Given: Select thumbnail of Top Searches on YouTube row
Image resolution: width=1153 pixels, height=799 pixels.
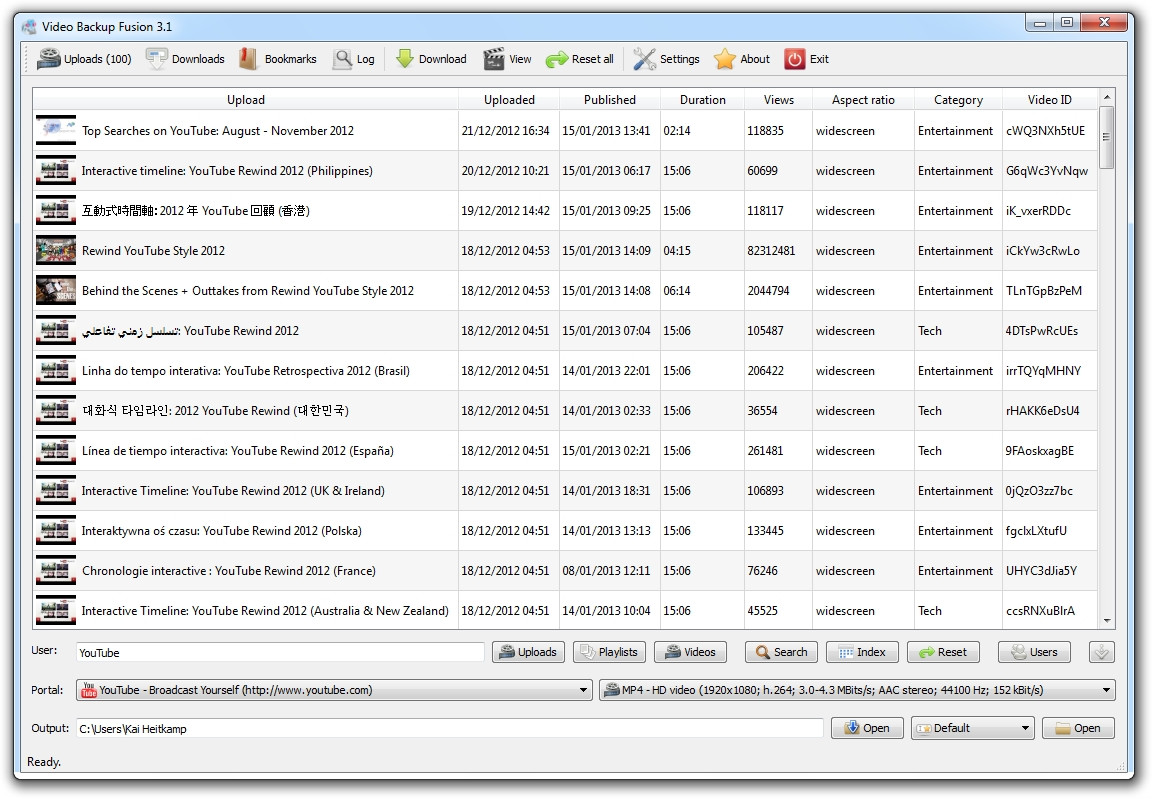Looking at the screenshot, I should point(56,130).
